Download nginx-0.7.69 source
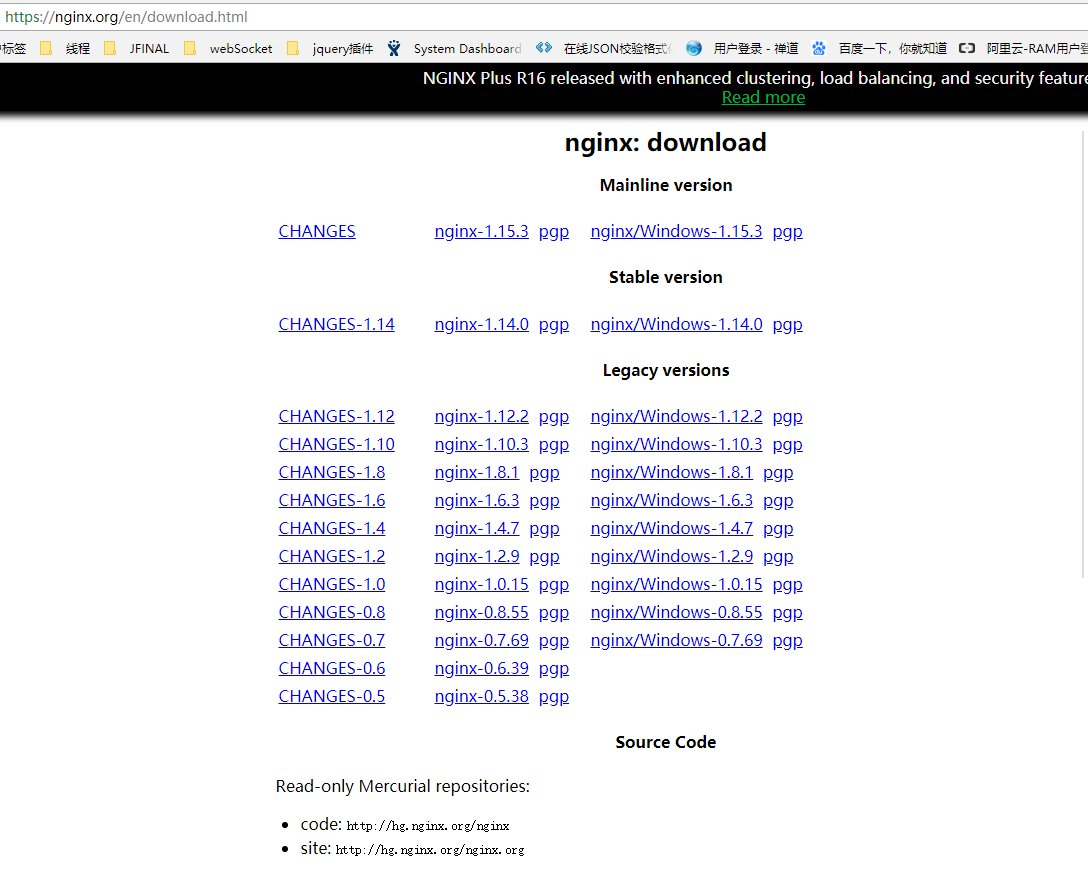 pyautogui.click(x=482, y=640)
